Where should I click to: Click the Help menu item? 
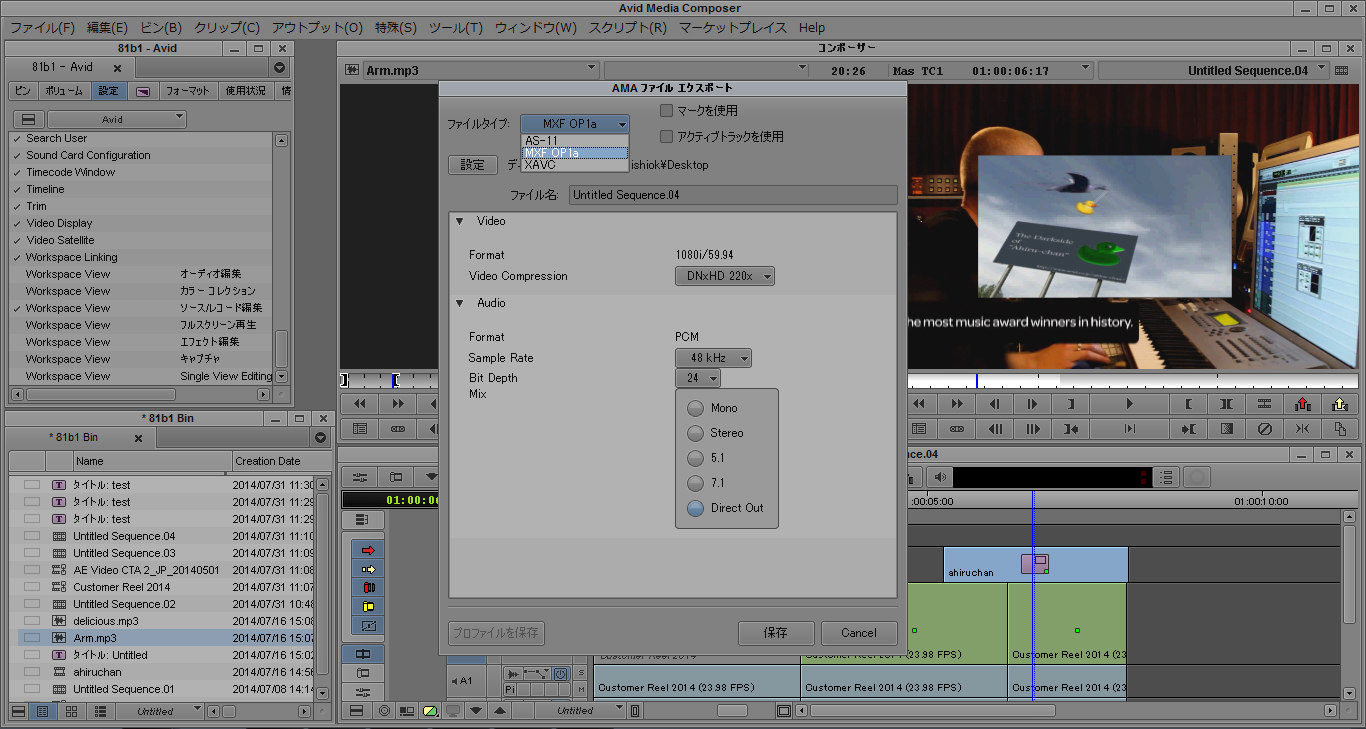[x=812, y=27]
